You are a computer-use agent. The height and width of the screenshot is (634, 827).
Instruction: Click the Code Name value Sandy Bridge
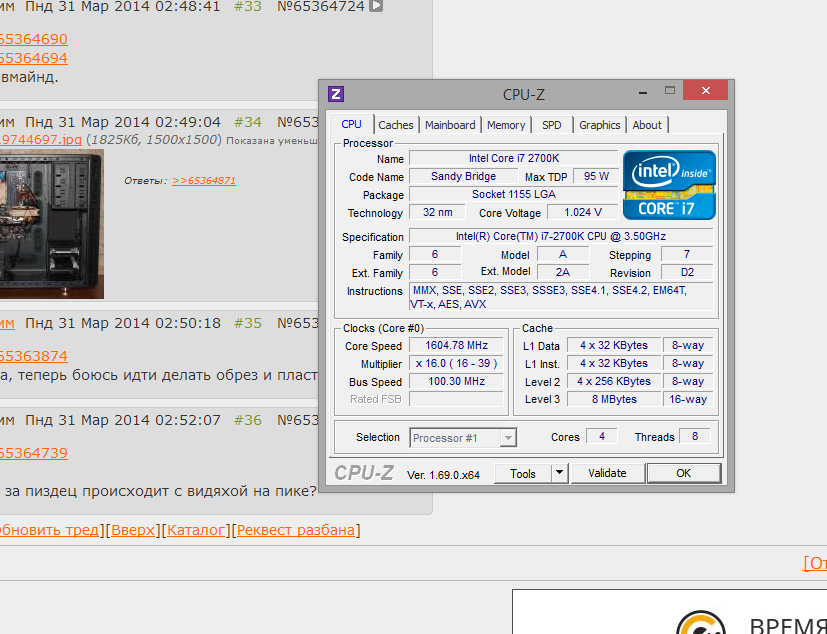(x=464, y=176)
